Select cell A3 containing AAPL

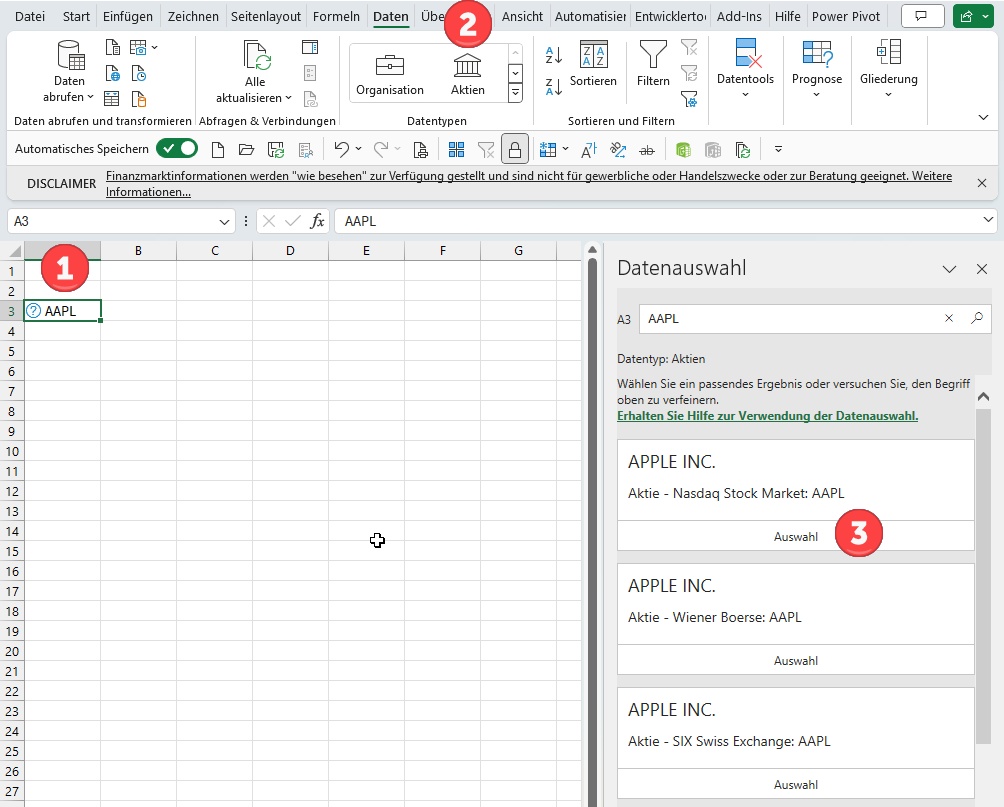click(62, 311)
